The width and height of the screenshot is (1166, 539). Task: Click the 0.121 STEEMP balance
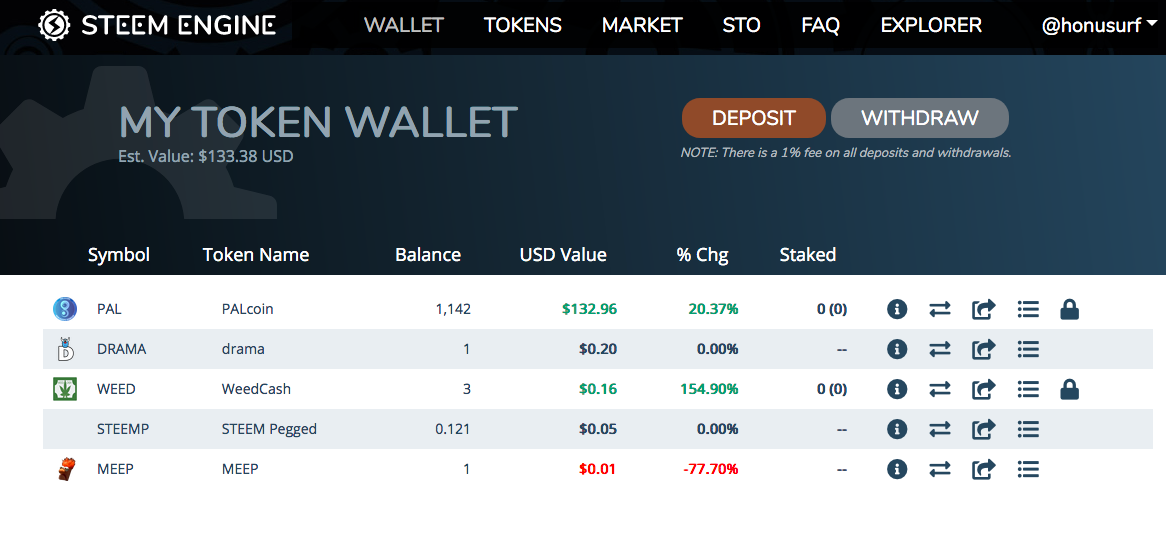click(453, 429)
